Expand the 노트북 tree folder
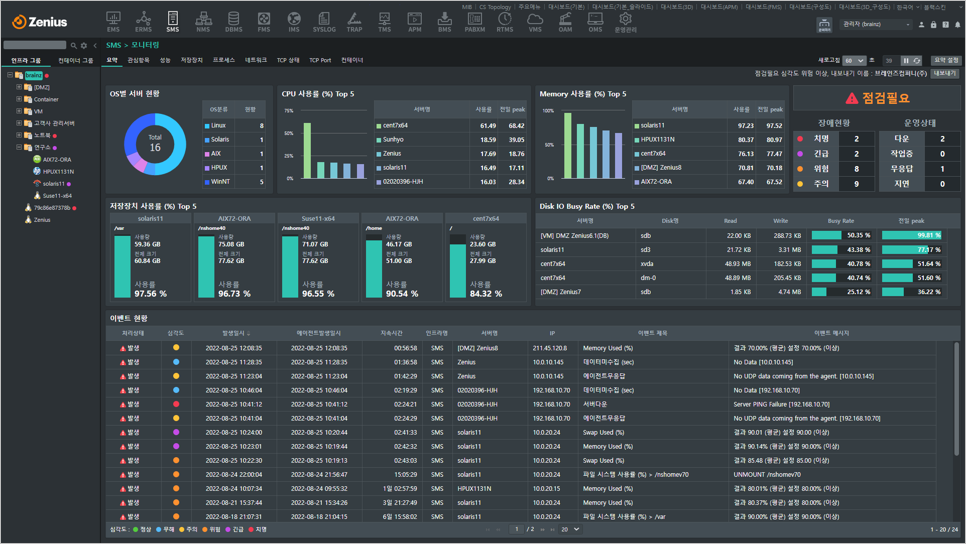Viewport: 966px width, 544px height. [x=19, y=135]
